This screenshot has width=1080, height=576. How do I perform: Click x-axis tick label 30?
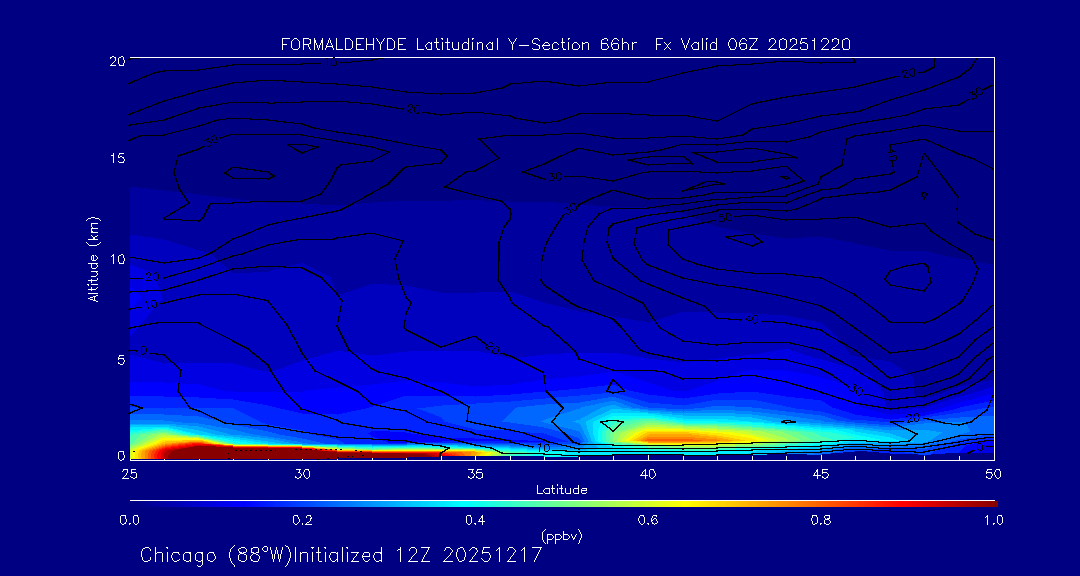[x=302, y=474]
